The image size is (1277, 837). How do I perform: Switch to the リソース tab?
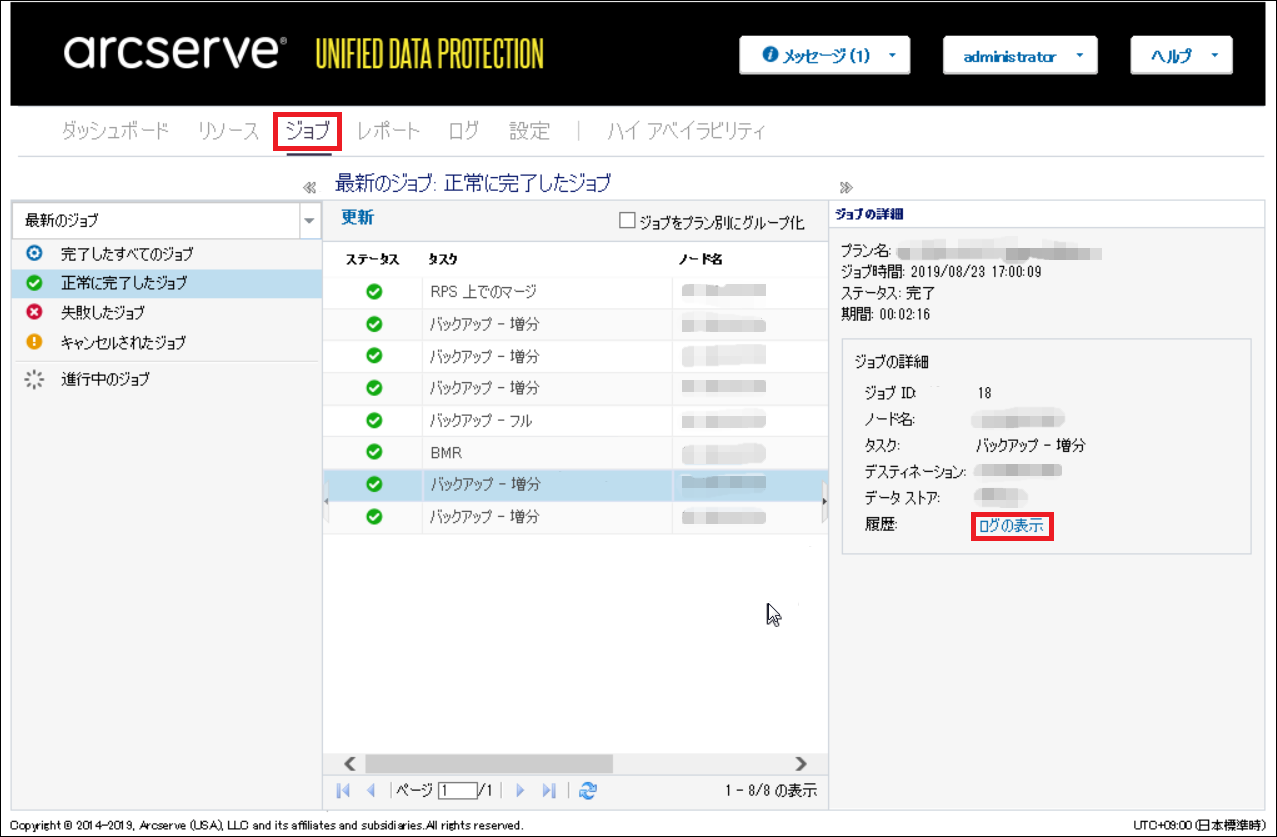[228, 131]
